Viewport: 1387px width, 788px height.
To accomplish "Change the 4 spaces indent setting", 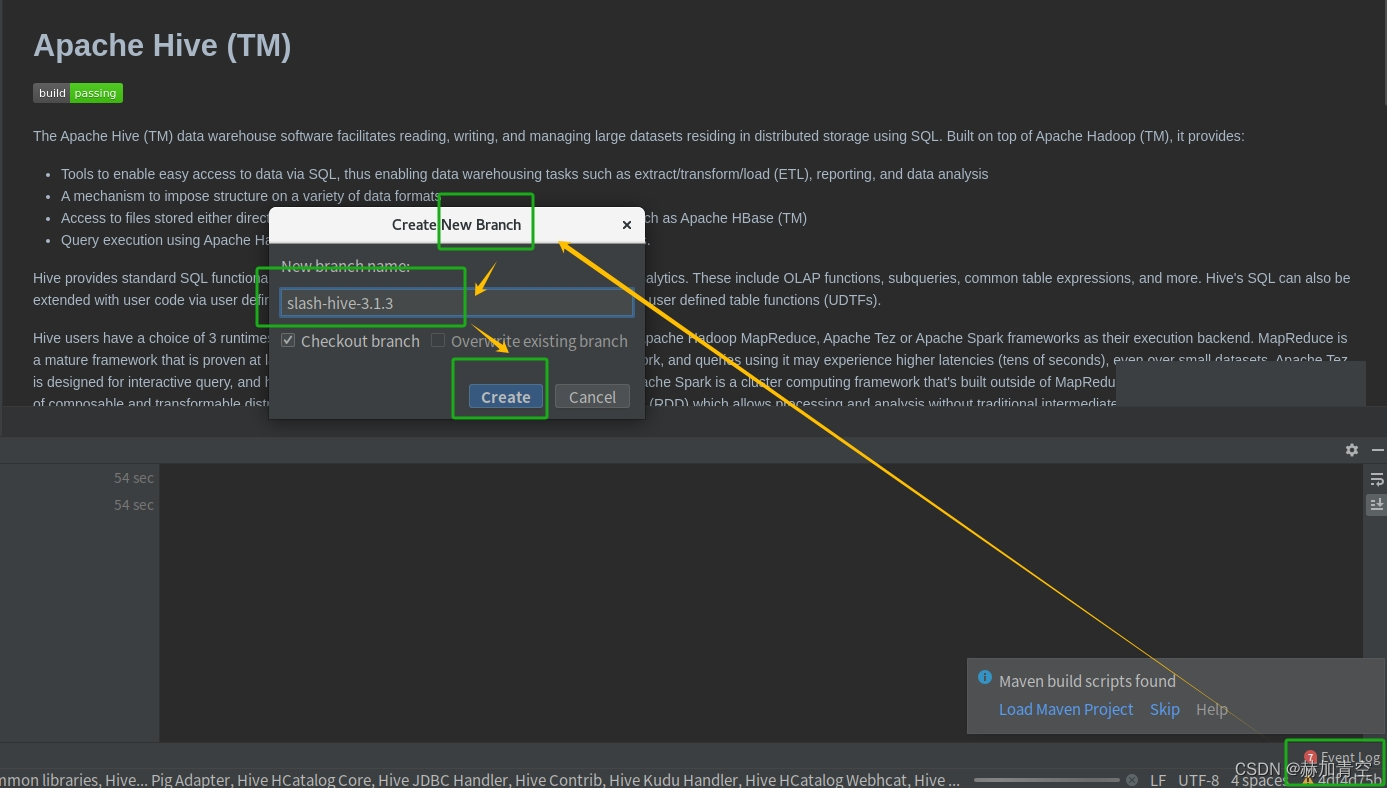I will (1260, 780).
